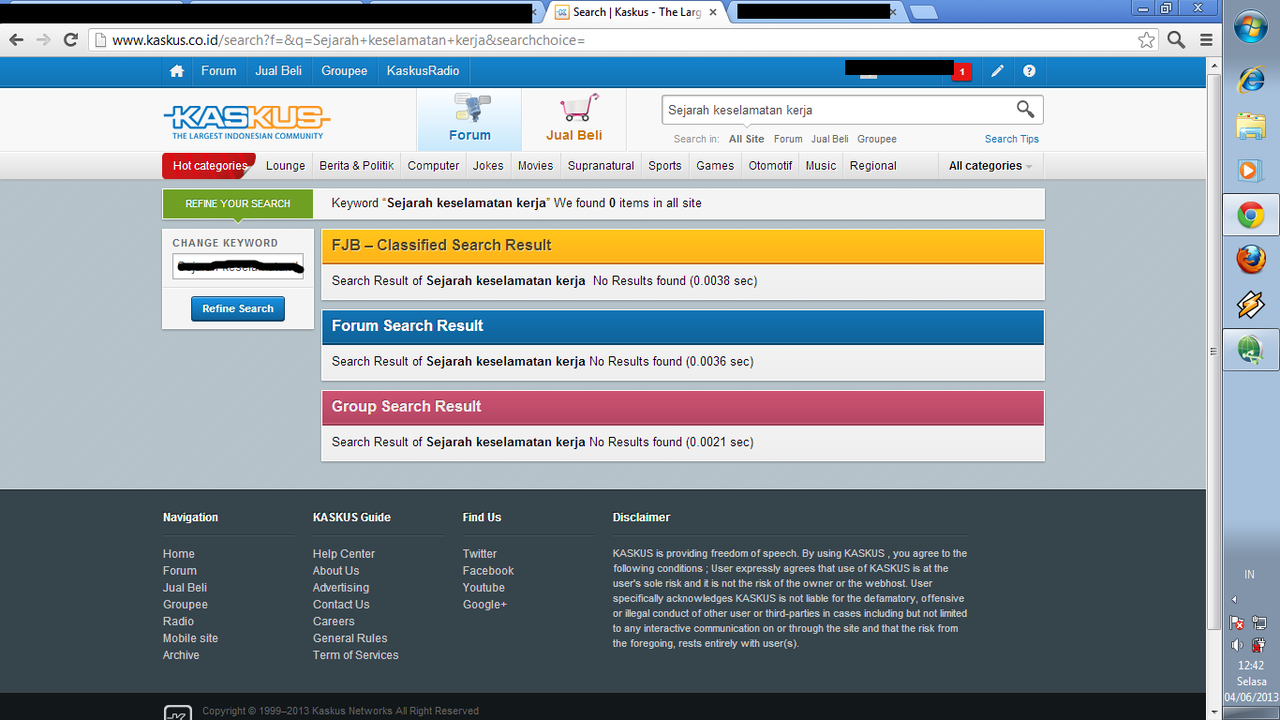Click the Change Keyword input field
The image size is (1280, 720).
click(238, 267)
